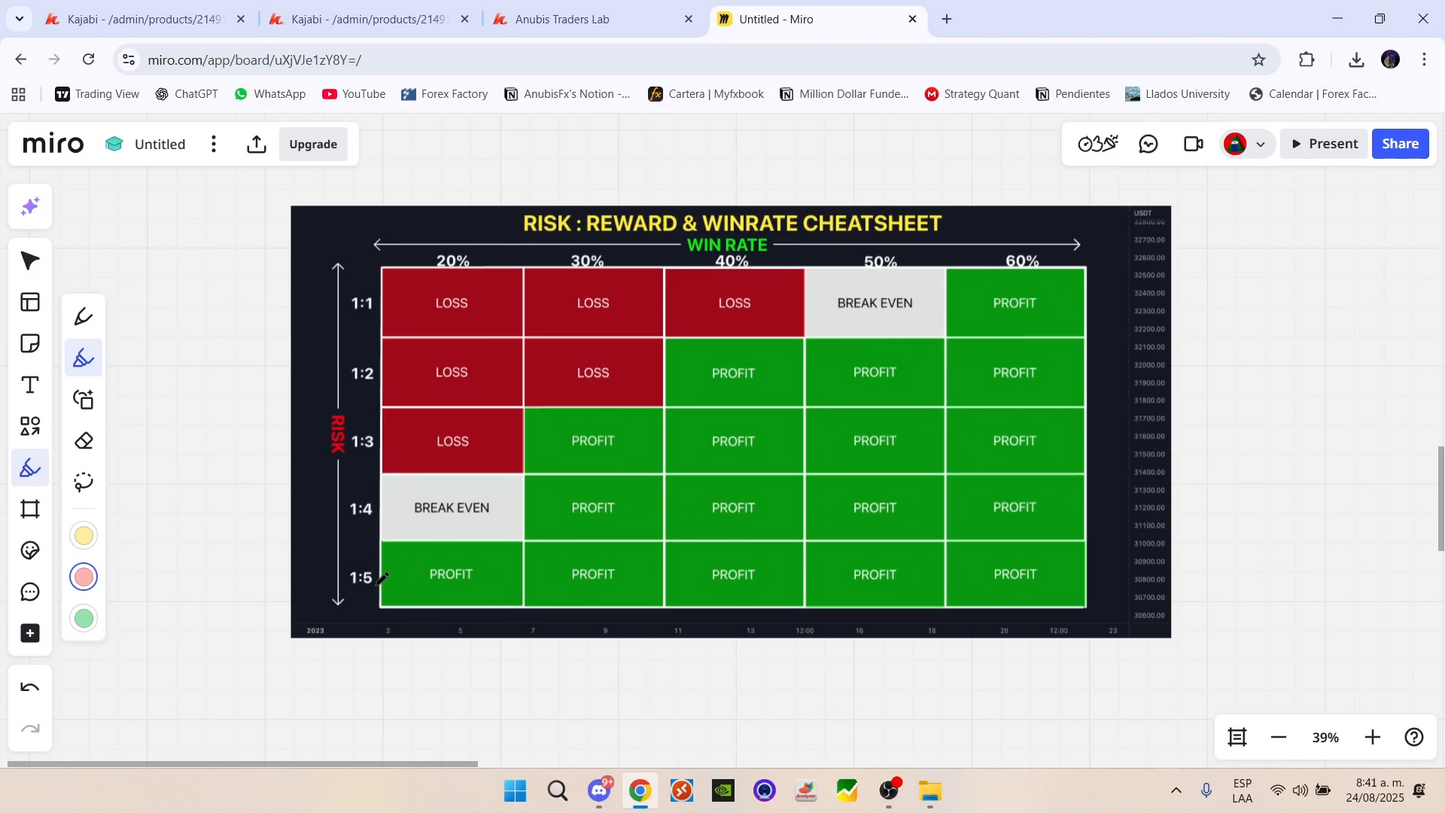Select the pen drawing tool in sidebar
The height and width of the screenshot is (813, 1445).
[x=30, y=468]
